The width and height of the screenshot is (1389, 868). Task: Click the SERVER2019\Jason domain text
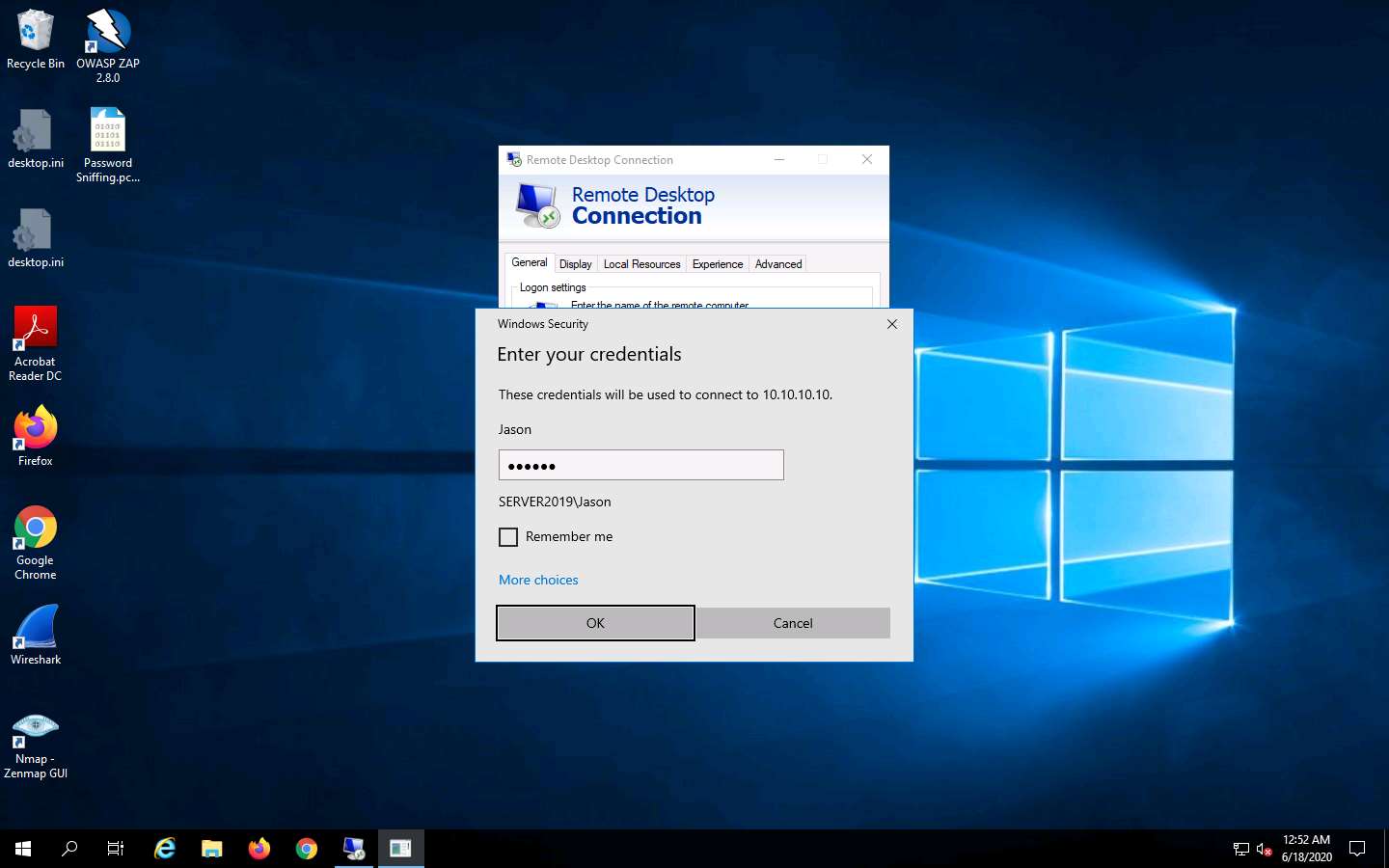(x=555, y=502)
